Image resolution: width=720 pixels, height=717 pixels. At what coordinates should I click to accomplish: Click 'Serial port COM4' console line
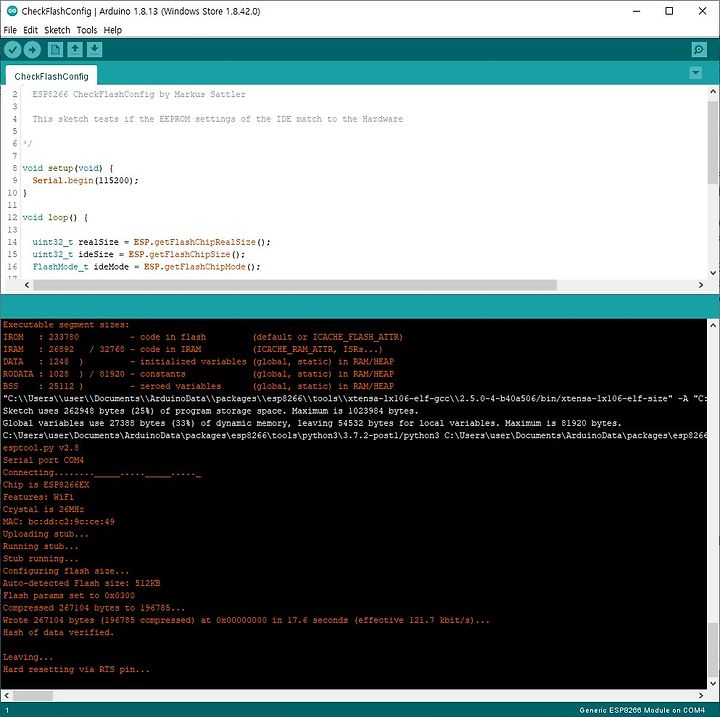tap(43, 460)
